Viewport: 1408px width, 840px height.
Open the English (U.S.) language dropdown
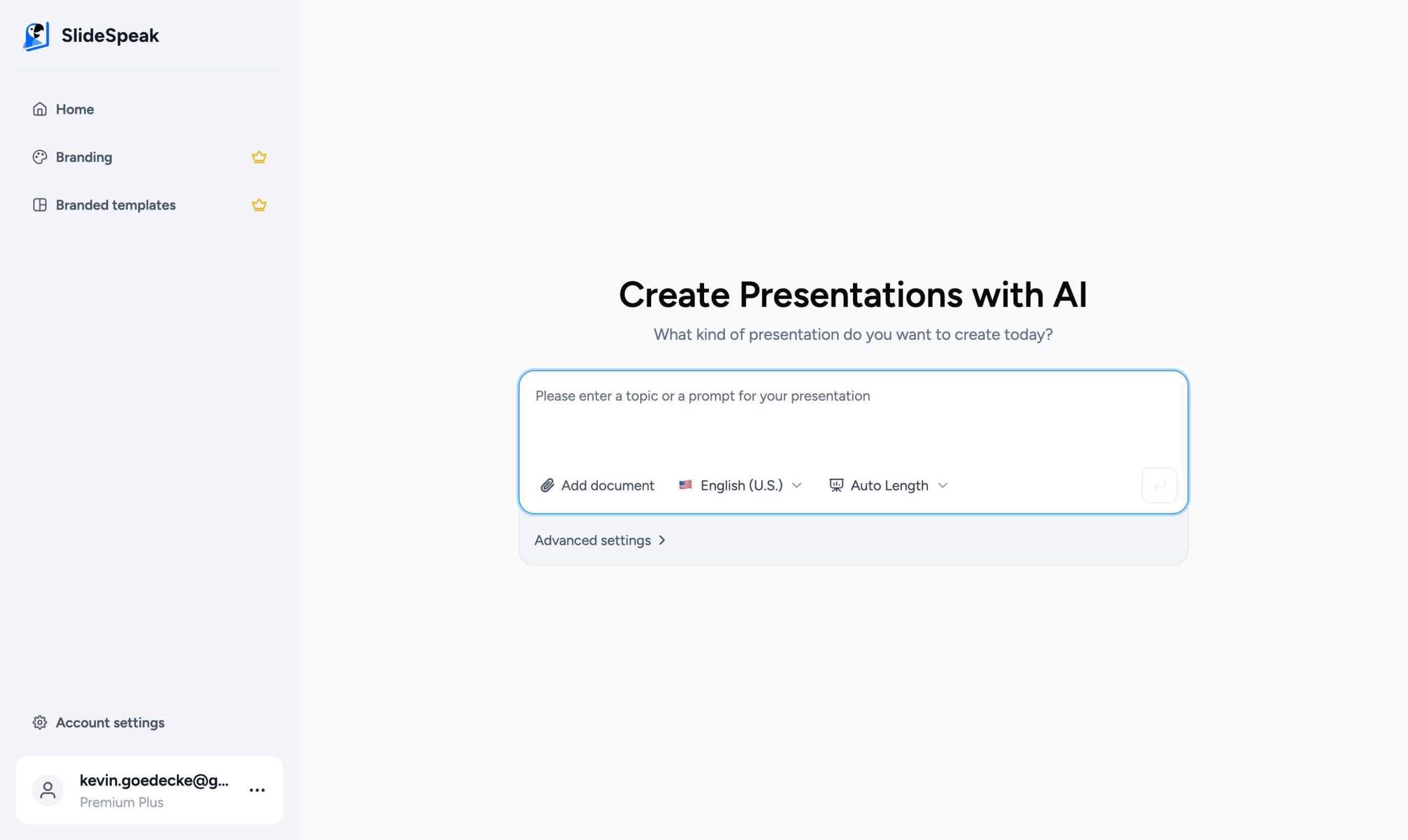tap(741, 485)
